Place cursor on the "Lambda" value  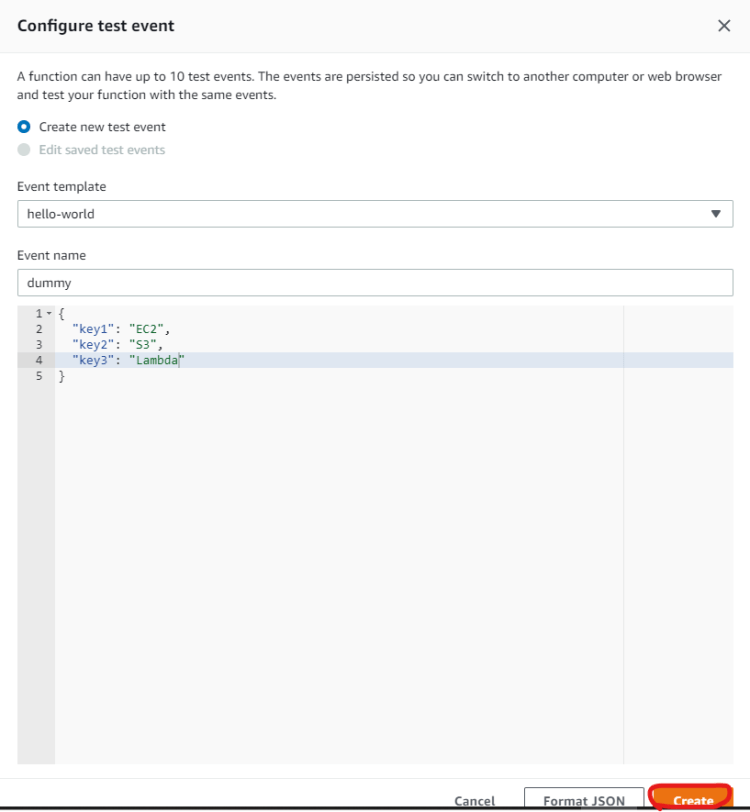pyautogui.click(x=157, y=360)
